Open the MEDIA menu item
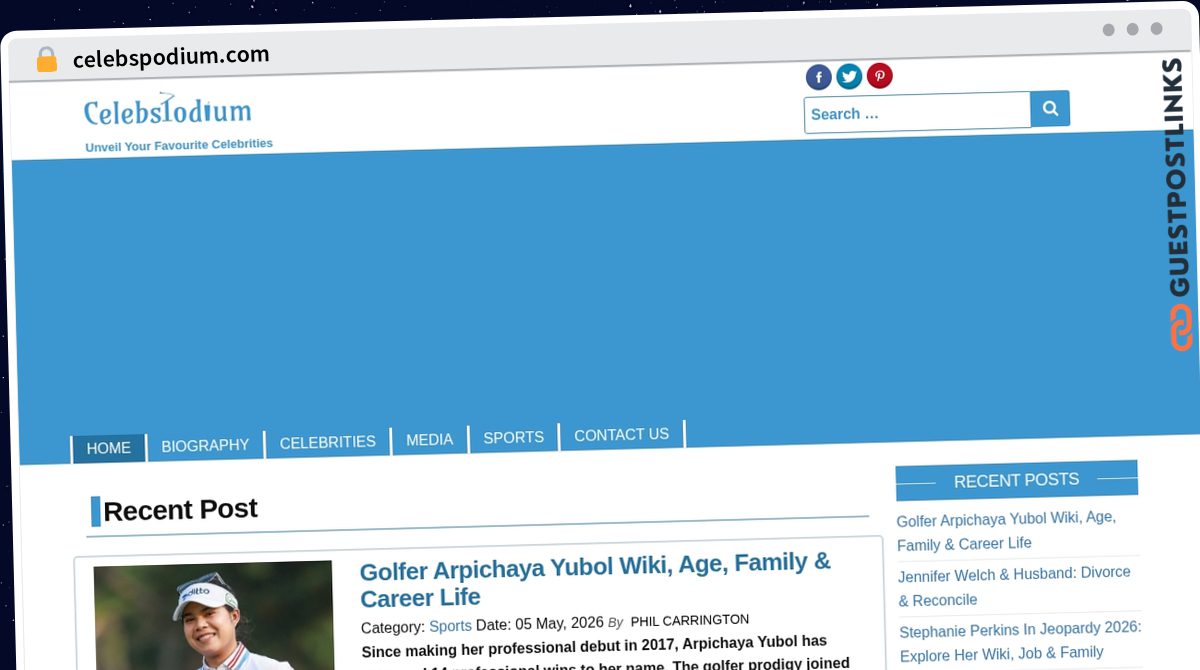This screenshot has width=1200, height=670. point(429,439)
